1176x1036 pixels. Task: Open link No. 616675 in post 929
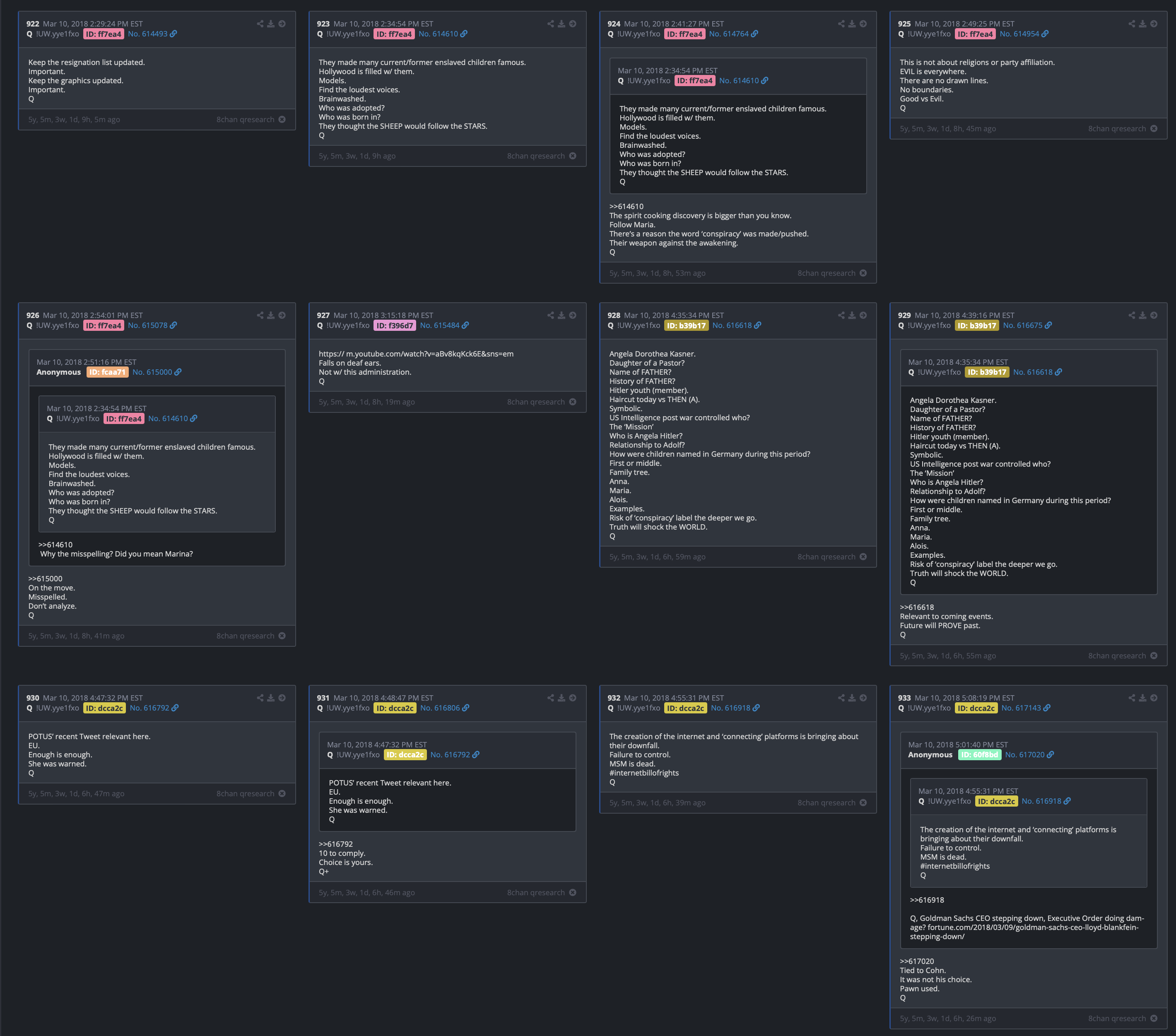(1027, 325)
